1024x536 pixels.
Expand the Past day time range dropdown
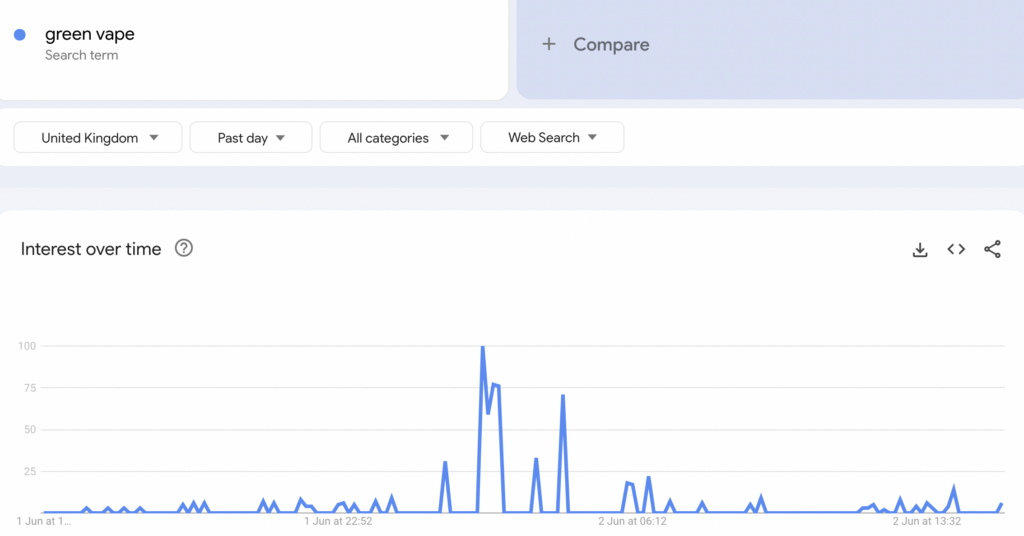pos(251,138)
